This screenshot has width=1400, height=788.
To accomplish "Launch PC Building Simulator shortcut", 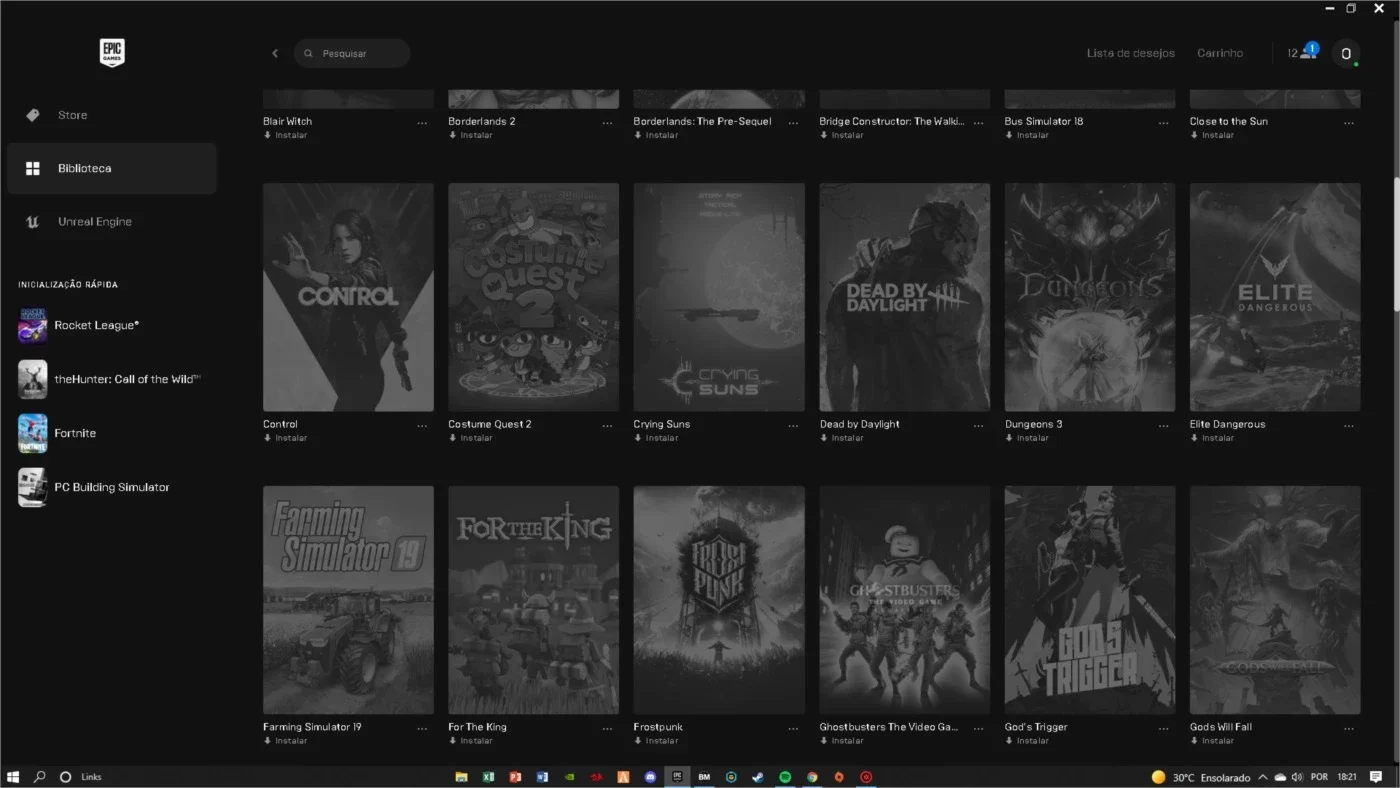I will (x=111, y=487).
